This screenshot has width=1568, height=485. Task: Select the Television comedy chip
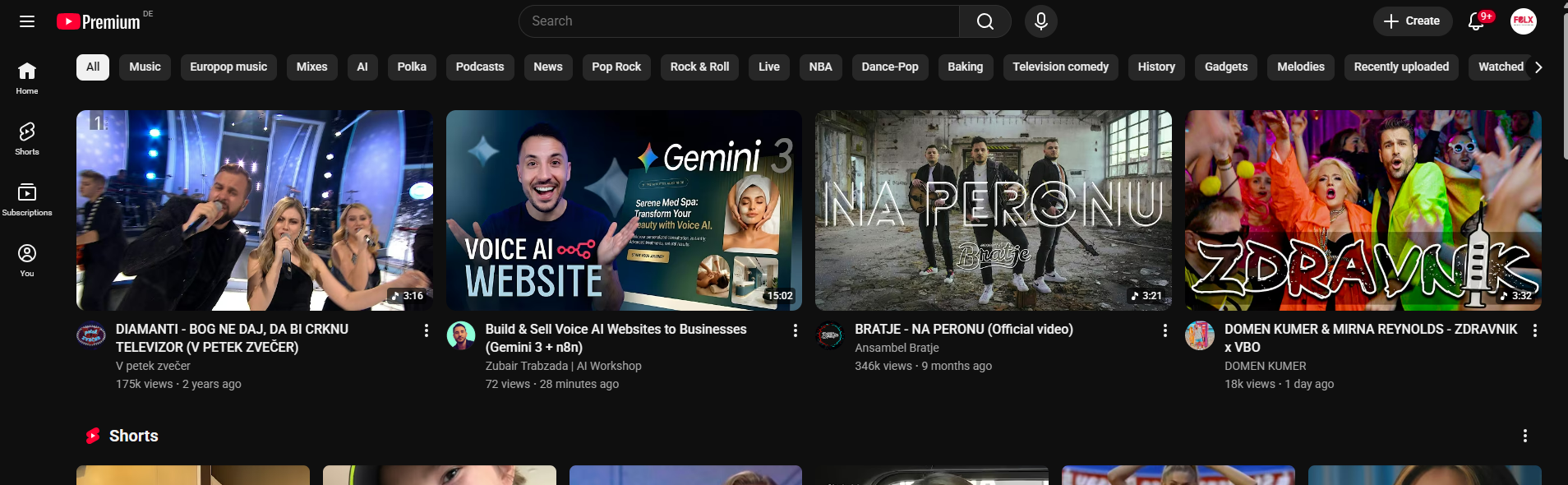[1060, 67]
